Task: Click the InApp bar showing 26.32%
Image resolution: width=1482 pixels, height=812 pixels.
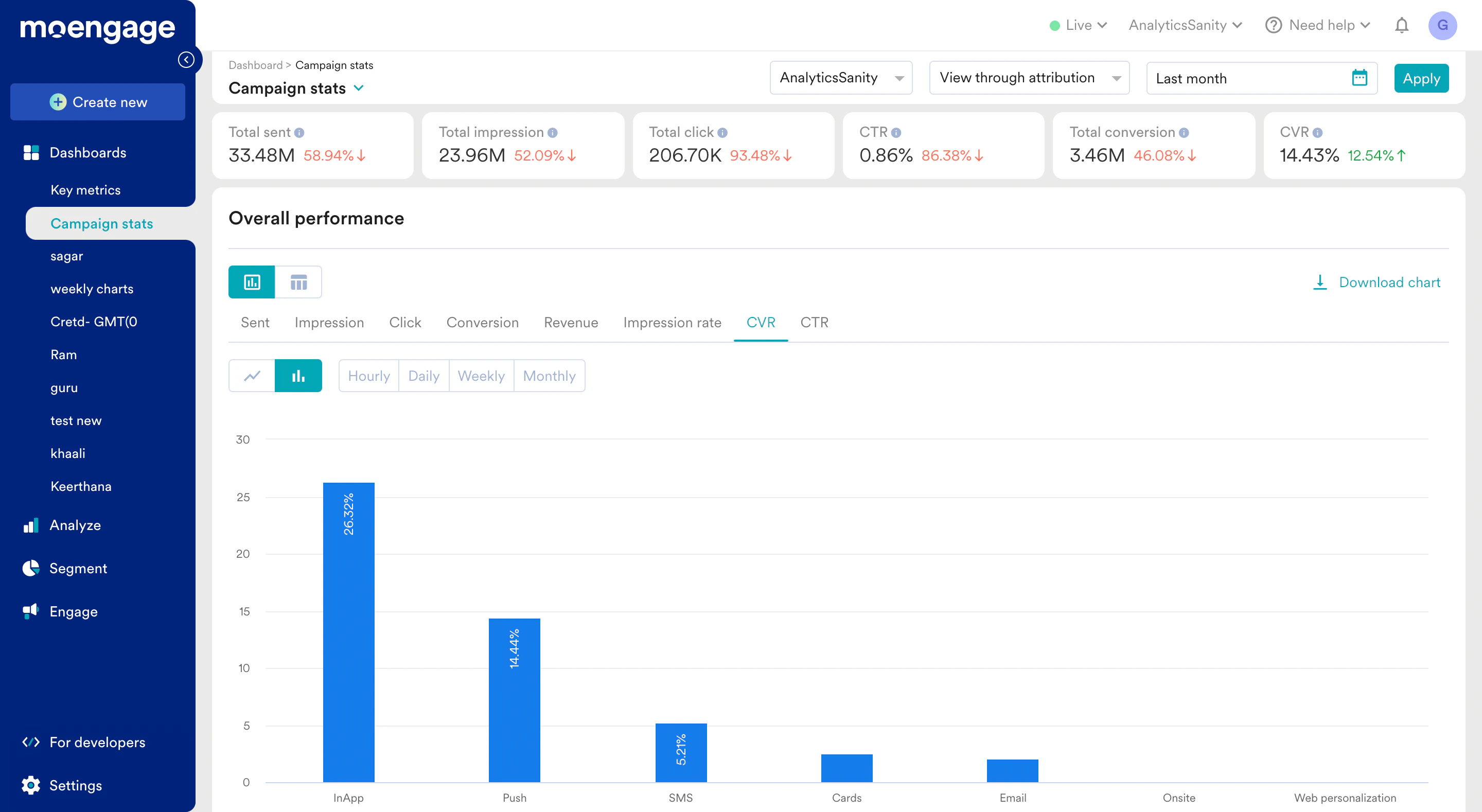Action: tap(348, 632)
